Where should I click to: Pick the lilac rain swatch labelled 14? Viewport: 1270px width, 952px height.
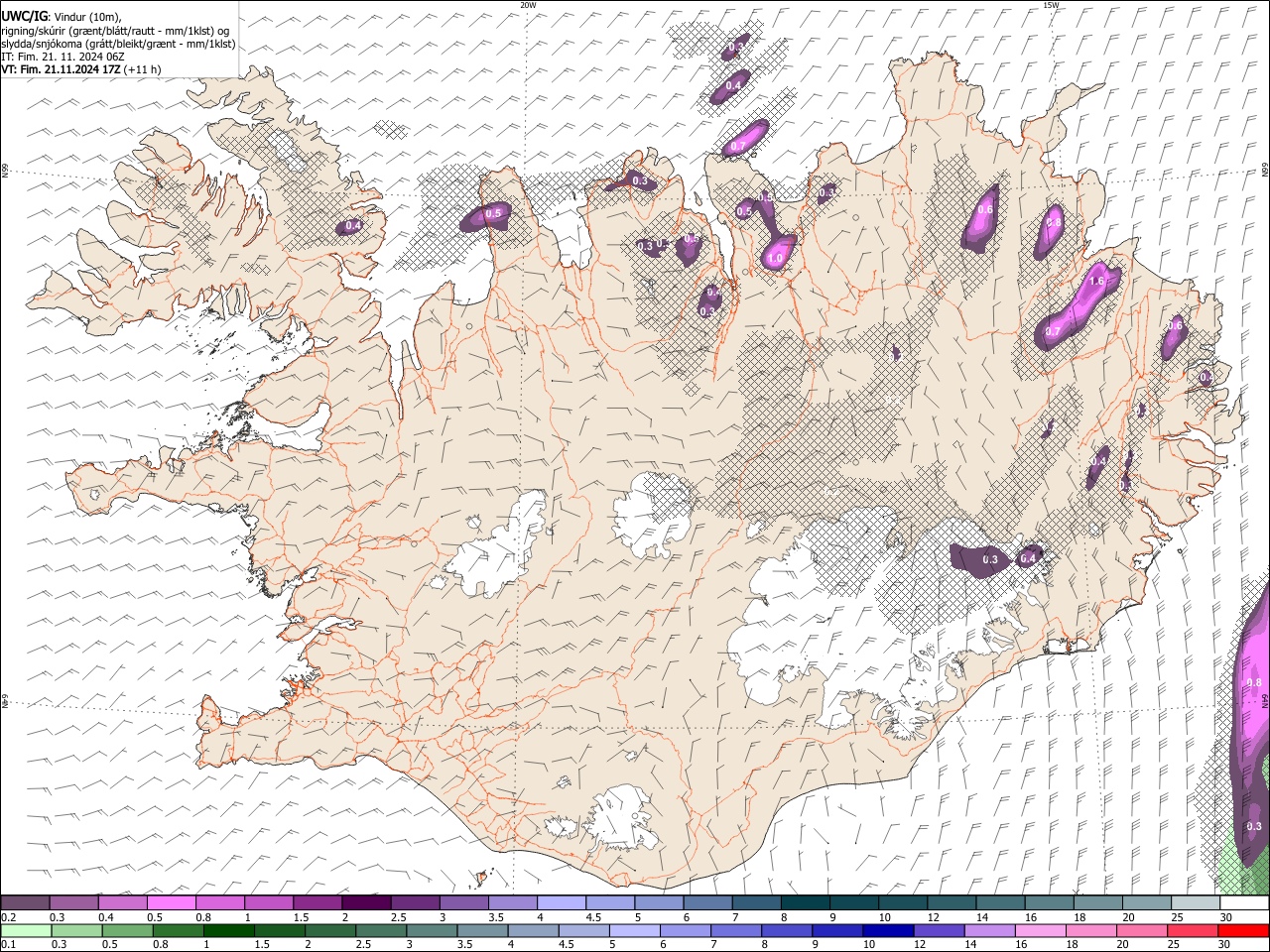coord(988,930)
